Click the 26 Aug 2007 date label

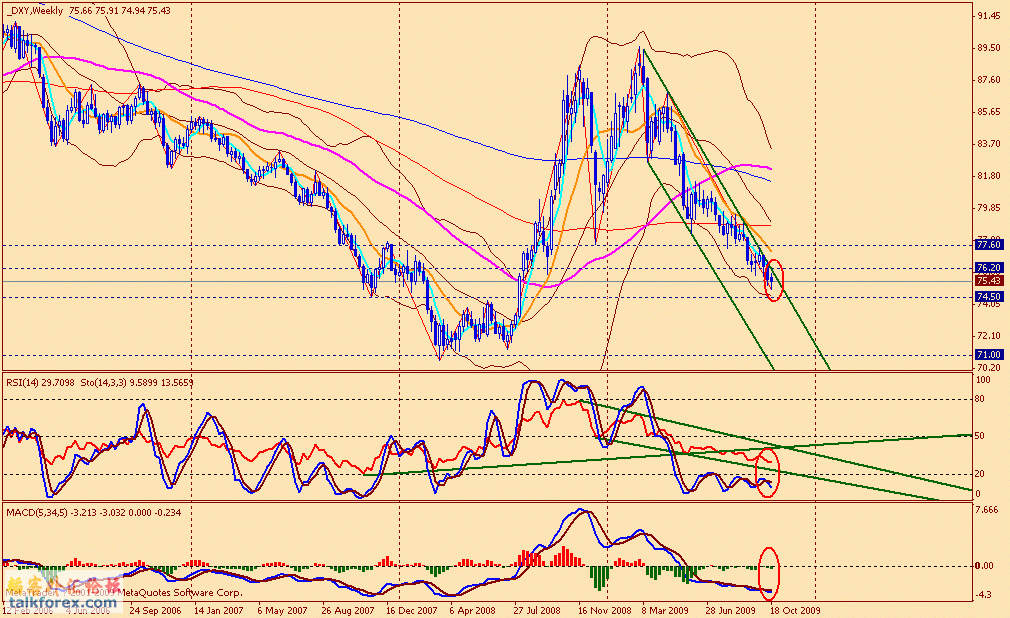[x=348, y=610]
